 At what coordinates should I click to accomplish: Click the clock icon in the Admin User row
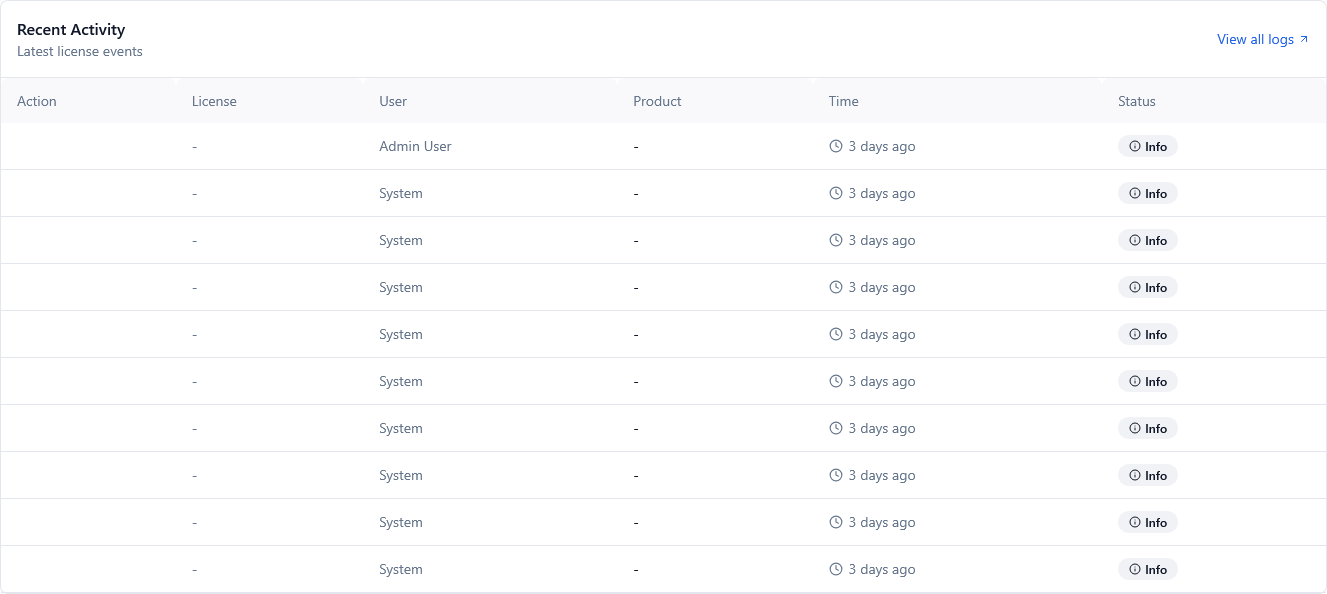click(835, 146)
